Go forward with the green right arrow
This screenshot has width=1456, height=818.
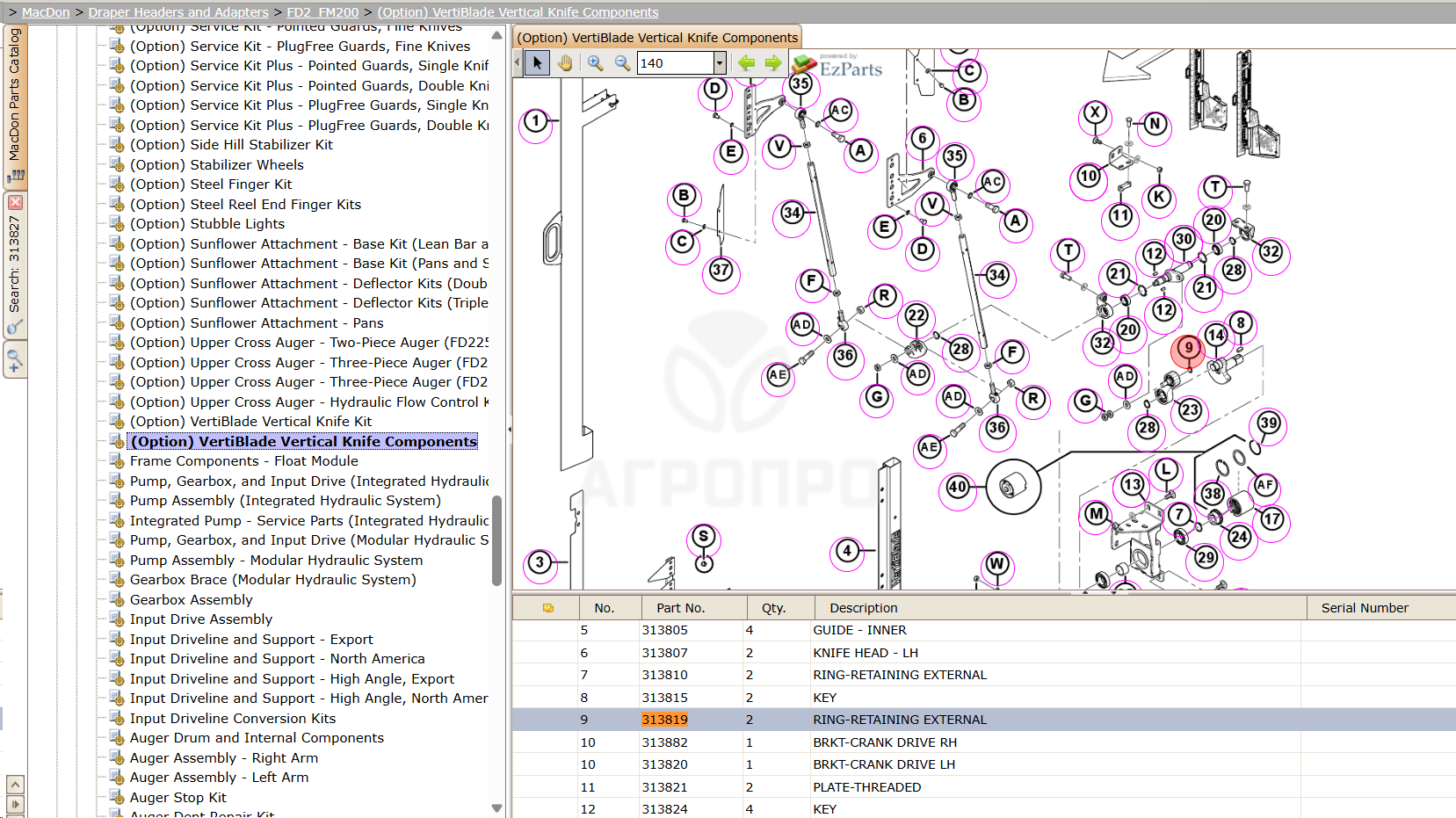(x=773, y=63)
